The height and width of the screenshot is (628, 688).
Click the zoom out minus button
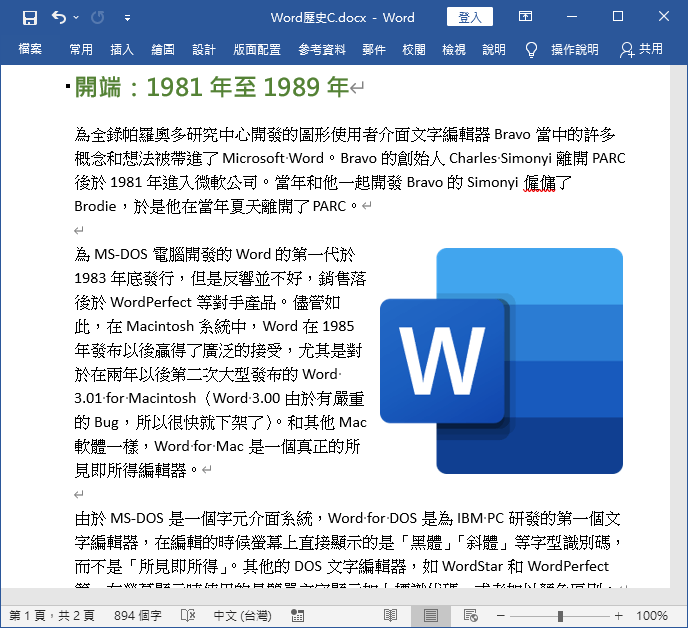[x=501, y=616]
